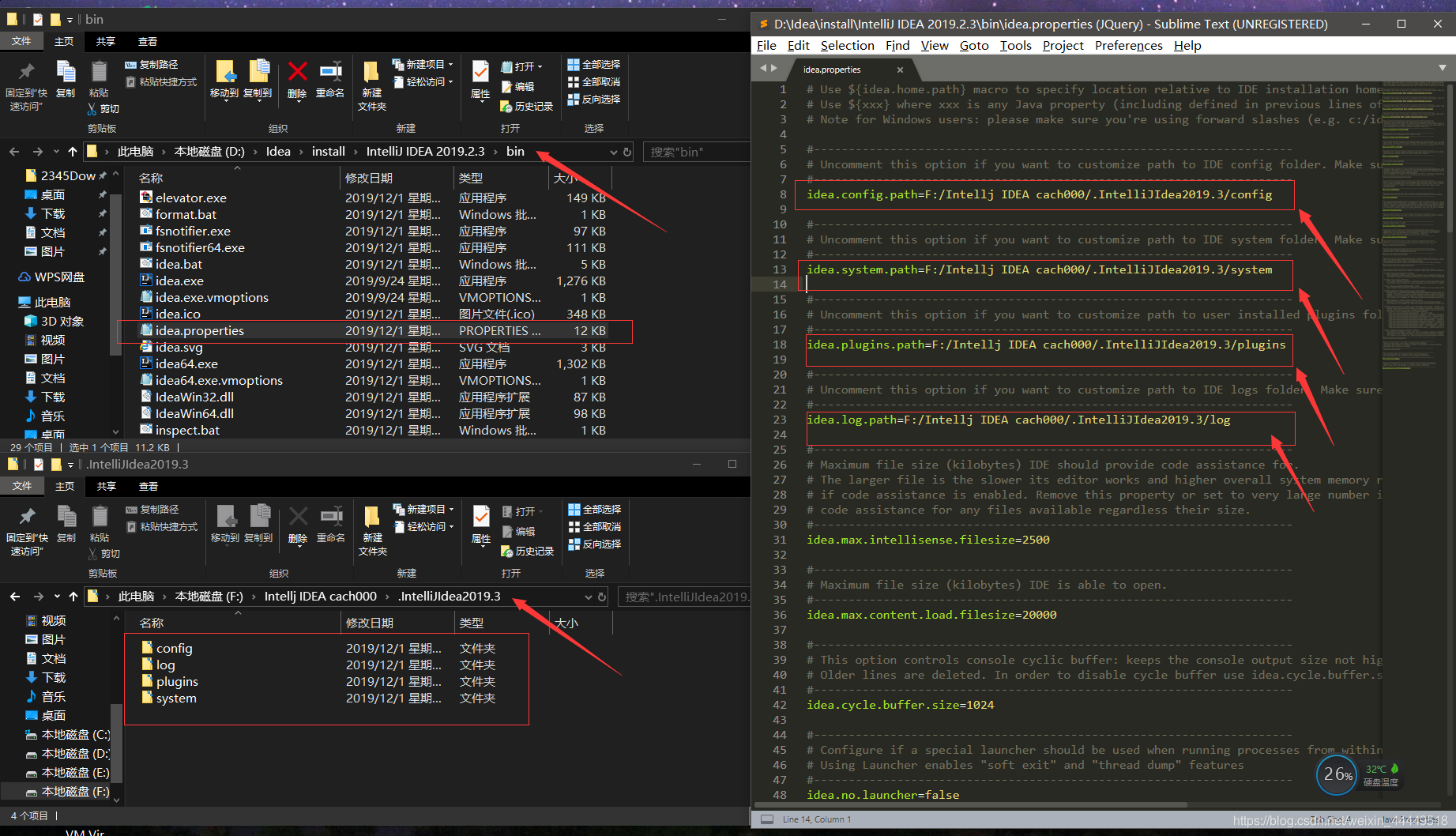The height and width of the screenshot is (836, 1456).
Task: Open Selection menu in Sublime Text
Action: (x=847, y=46)
